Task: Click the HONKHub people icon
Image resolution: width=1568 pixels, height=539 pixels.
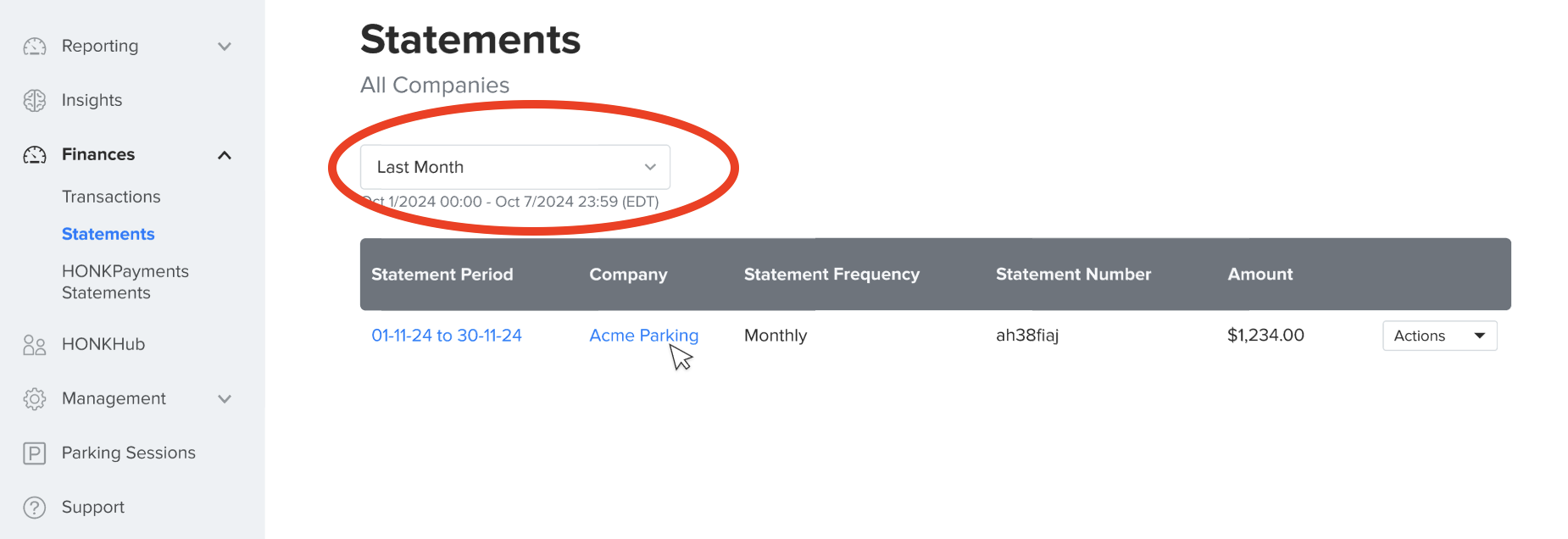Action: coord(35,345)
